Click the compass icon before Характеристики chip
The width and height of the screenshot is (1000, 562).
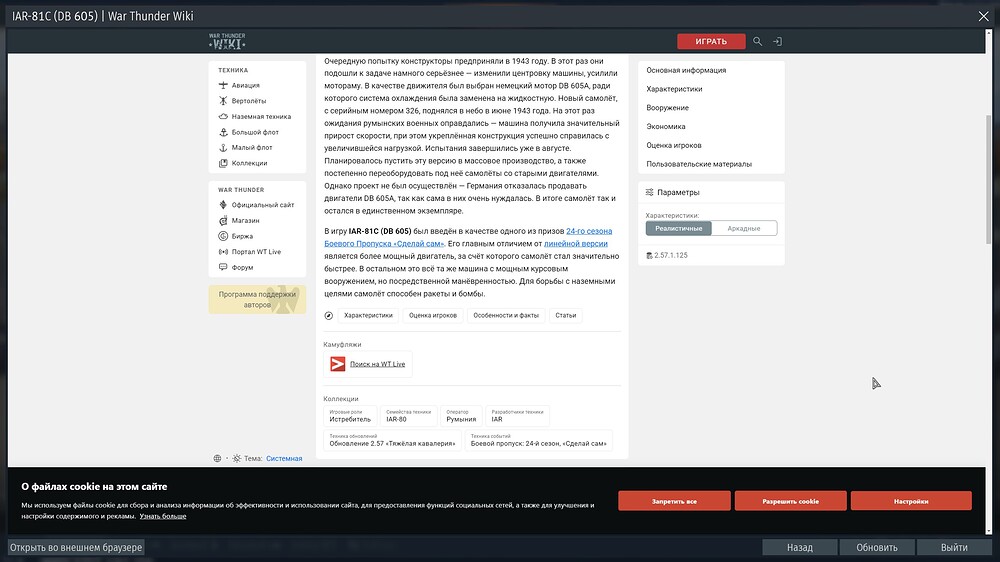(x=328, y=315)
